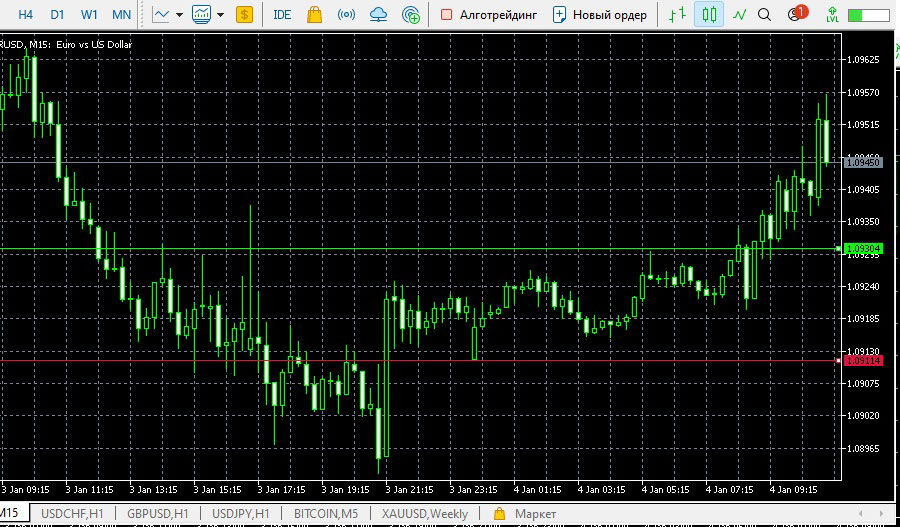This screenshot has width=900, height=527.
Task: Open the cloud VPS hosting icon
Action: [x=378, y=15]
